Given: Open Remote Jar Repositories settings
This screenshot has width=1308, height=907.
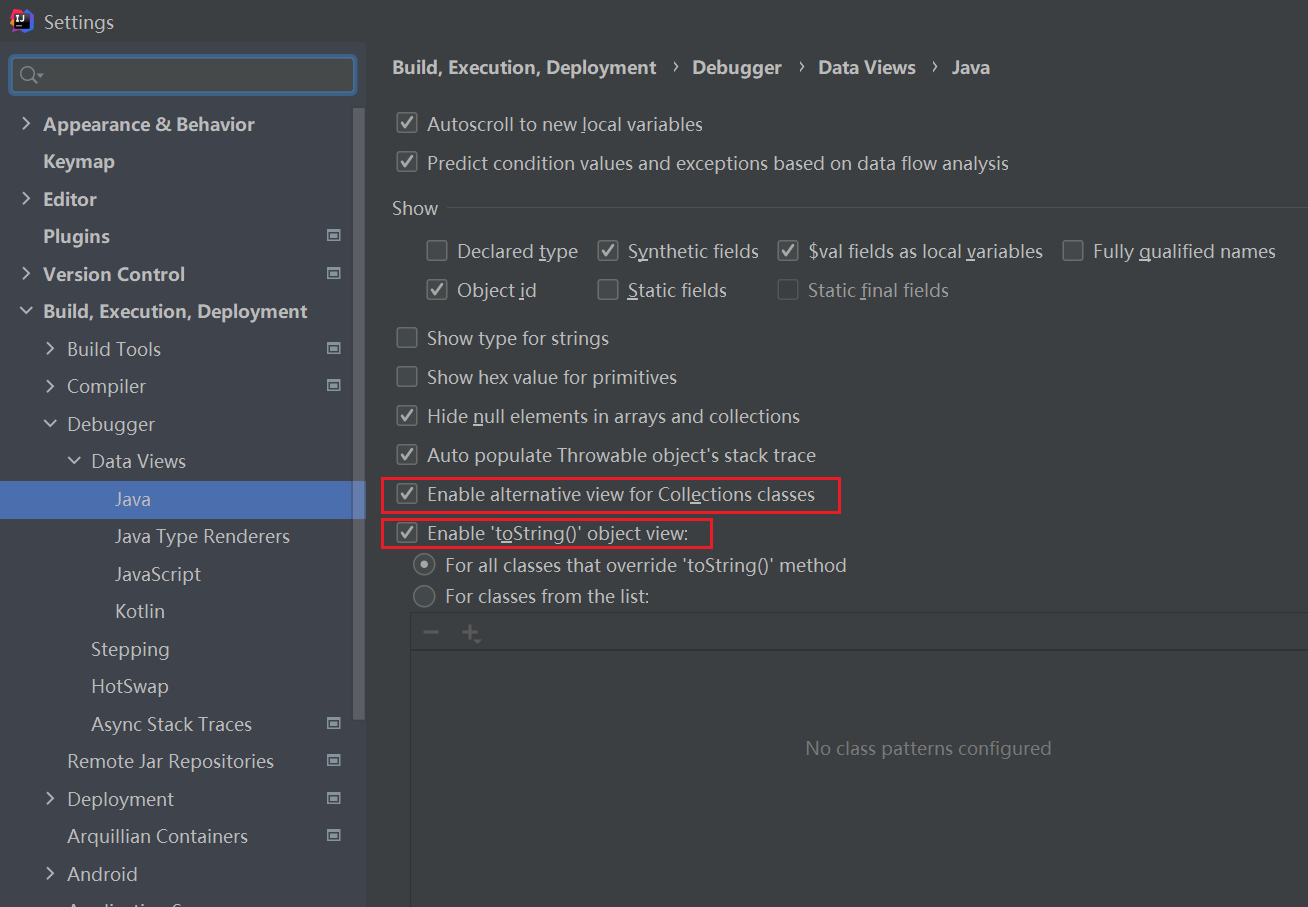Looking at the screenshot, I should 170,761.
